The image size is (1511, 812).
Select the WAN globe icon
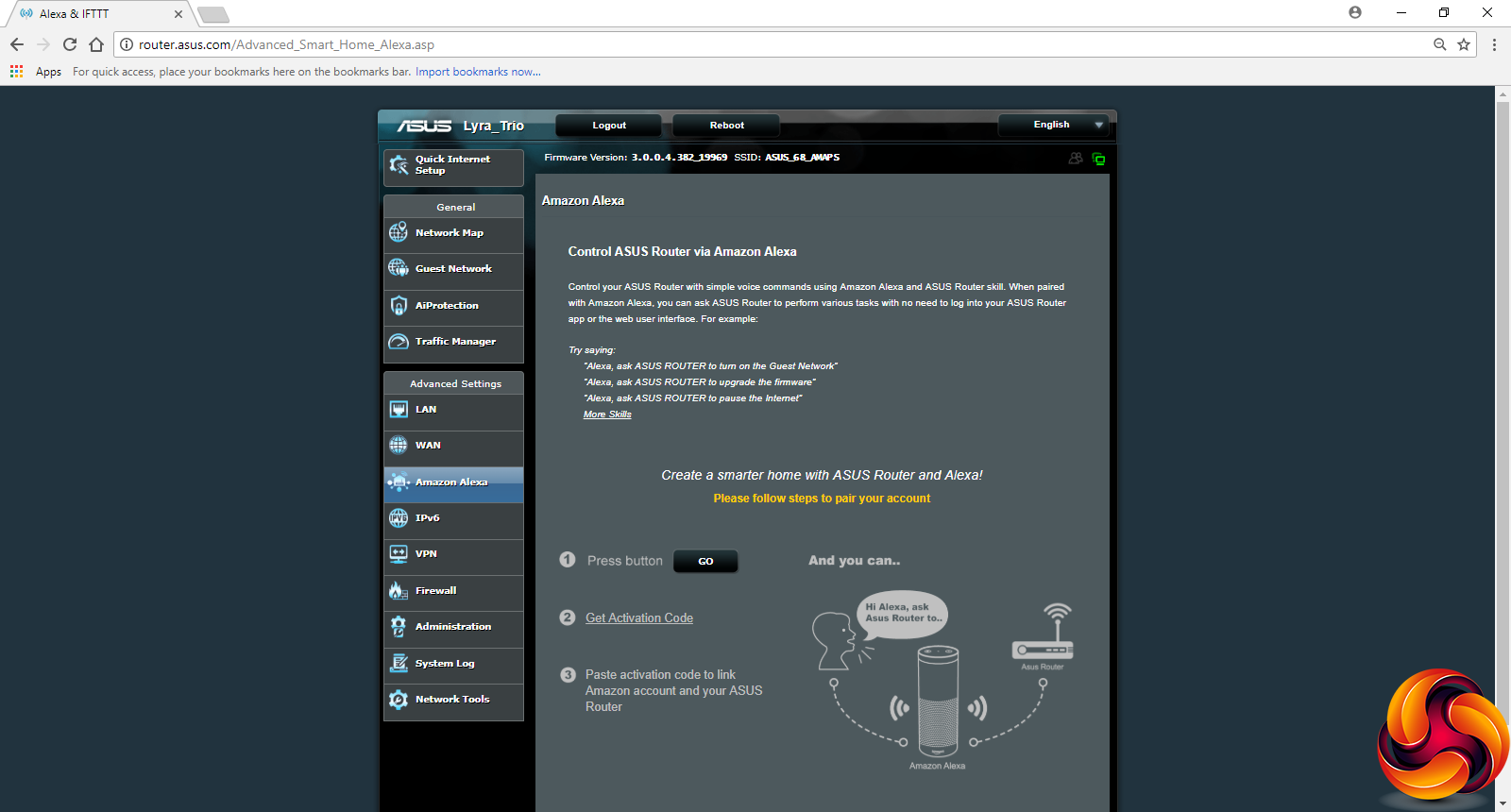pyautogui.click(x=399, y=445)
